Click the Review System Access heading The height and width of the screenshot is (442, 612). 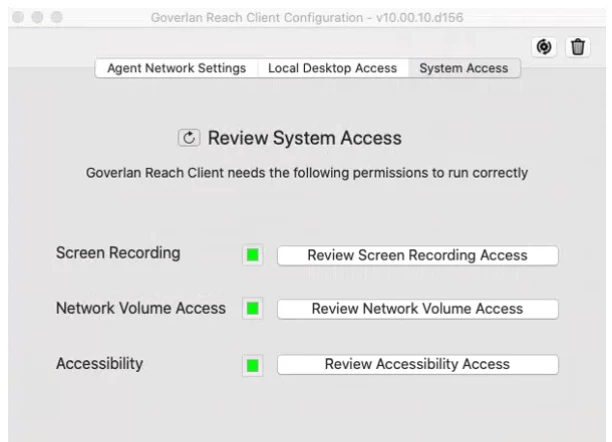[x=304, y=138]
